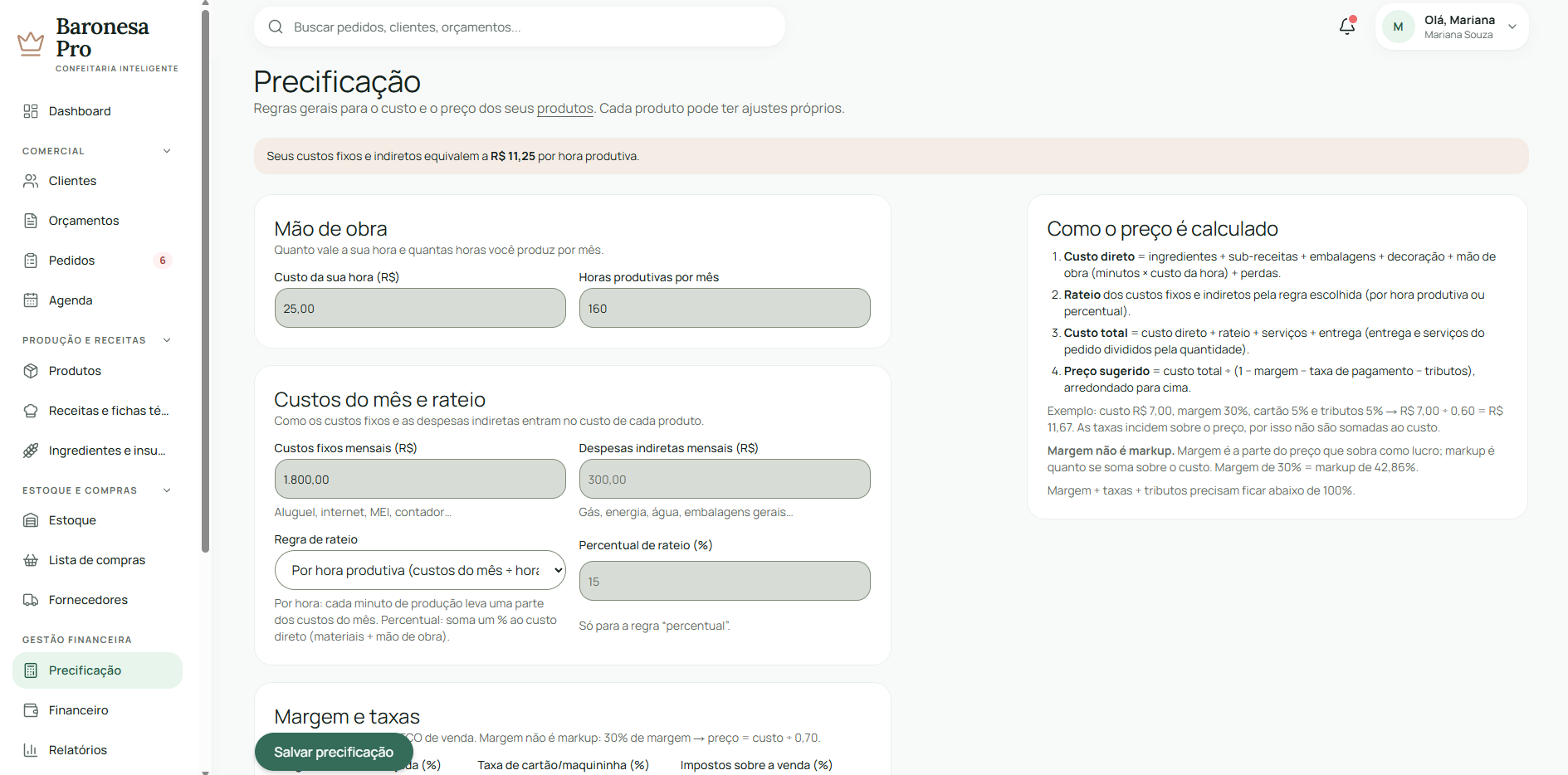Click the Gestão Financeira section header
1568x775 pixels.
point(77,640)
